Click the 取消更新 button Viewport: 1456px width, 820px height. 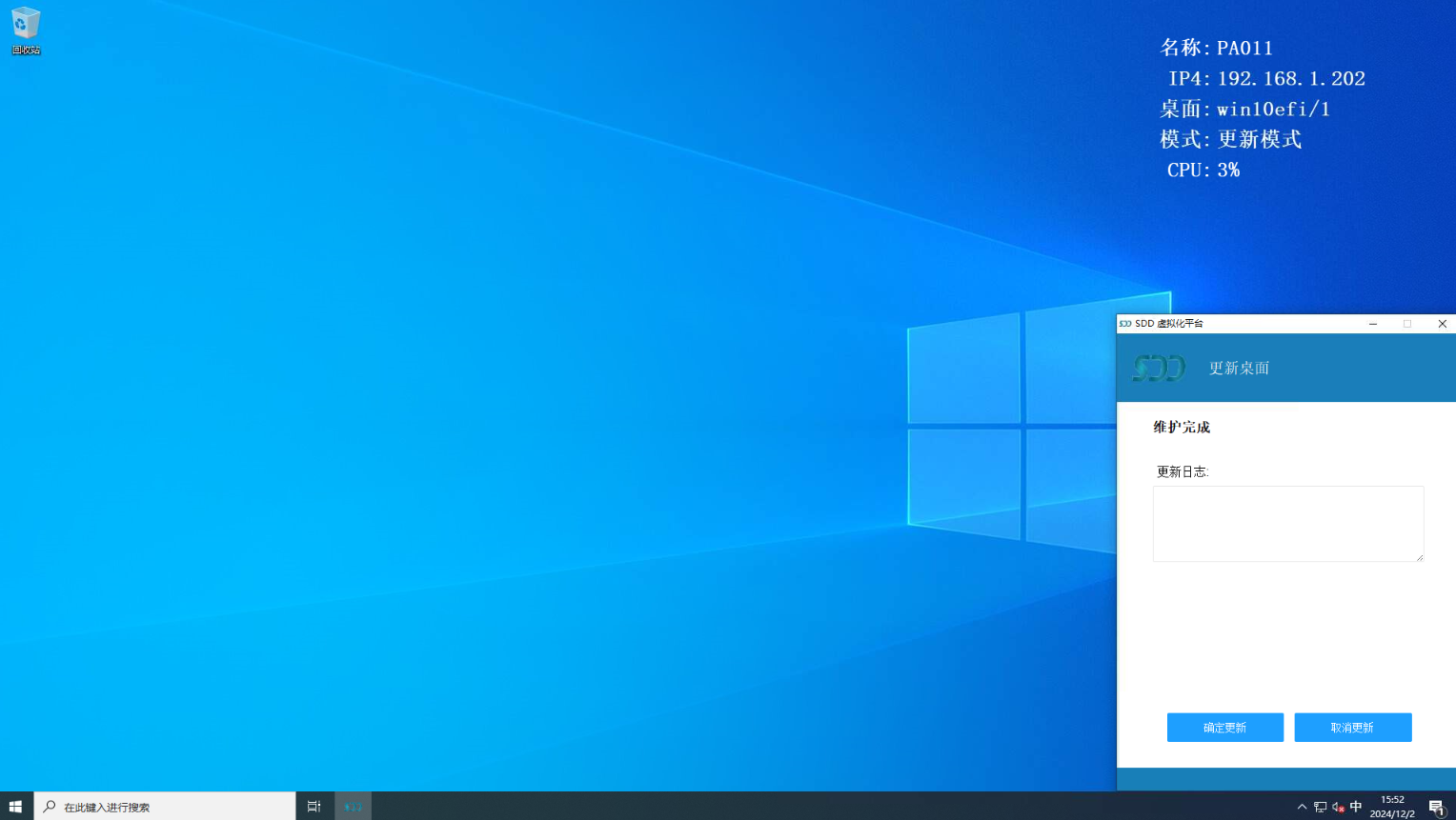(x=1352, y=728)
